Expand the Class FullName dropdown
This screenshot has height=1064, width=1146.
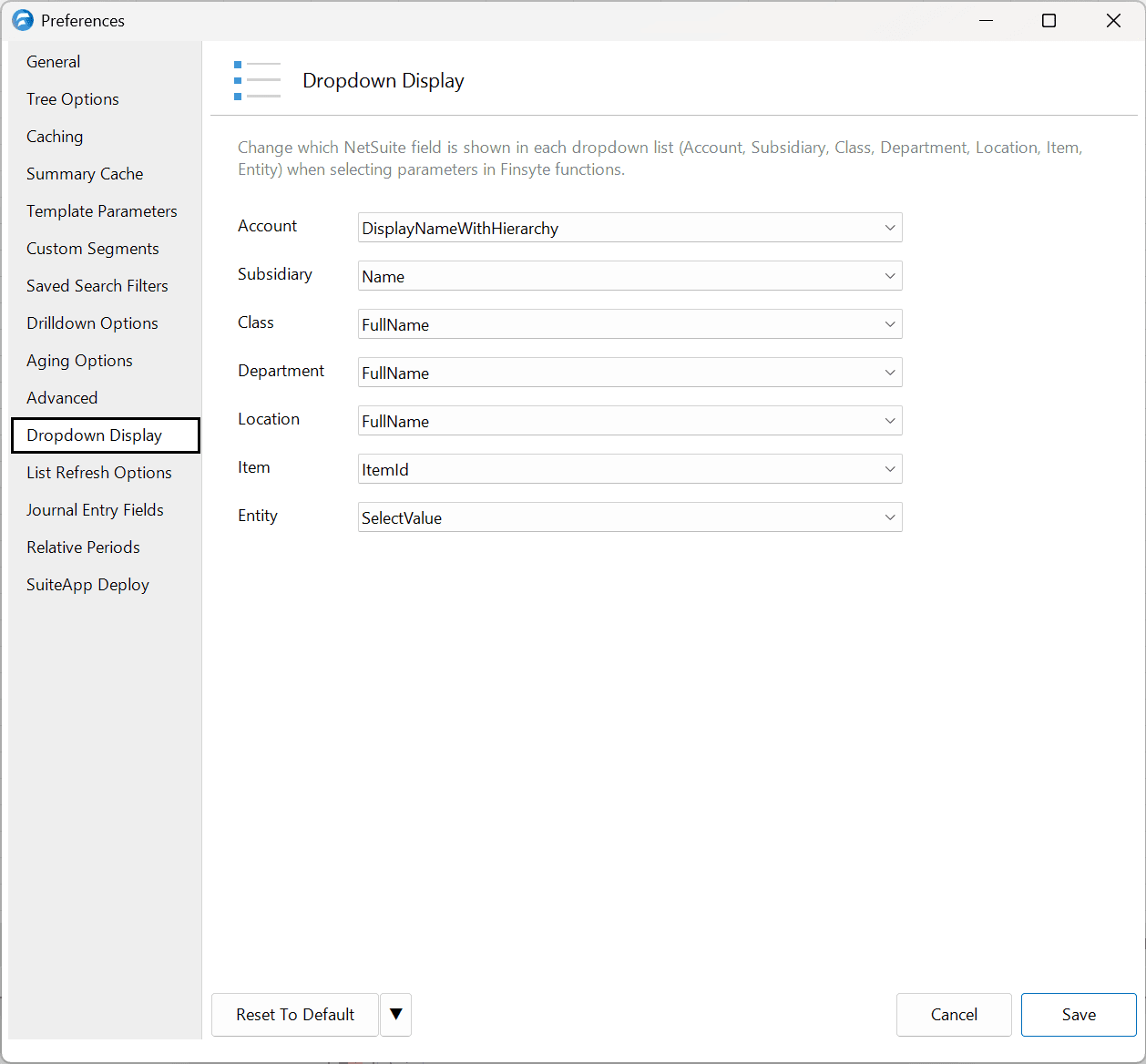click(629, 324)
